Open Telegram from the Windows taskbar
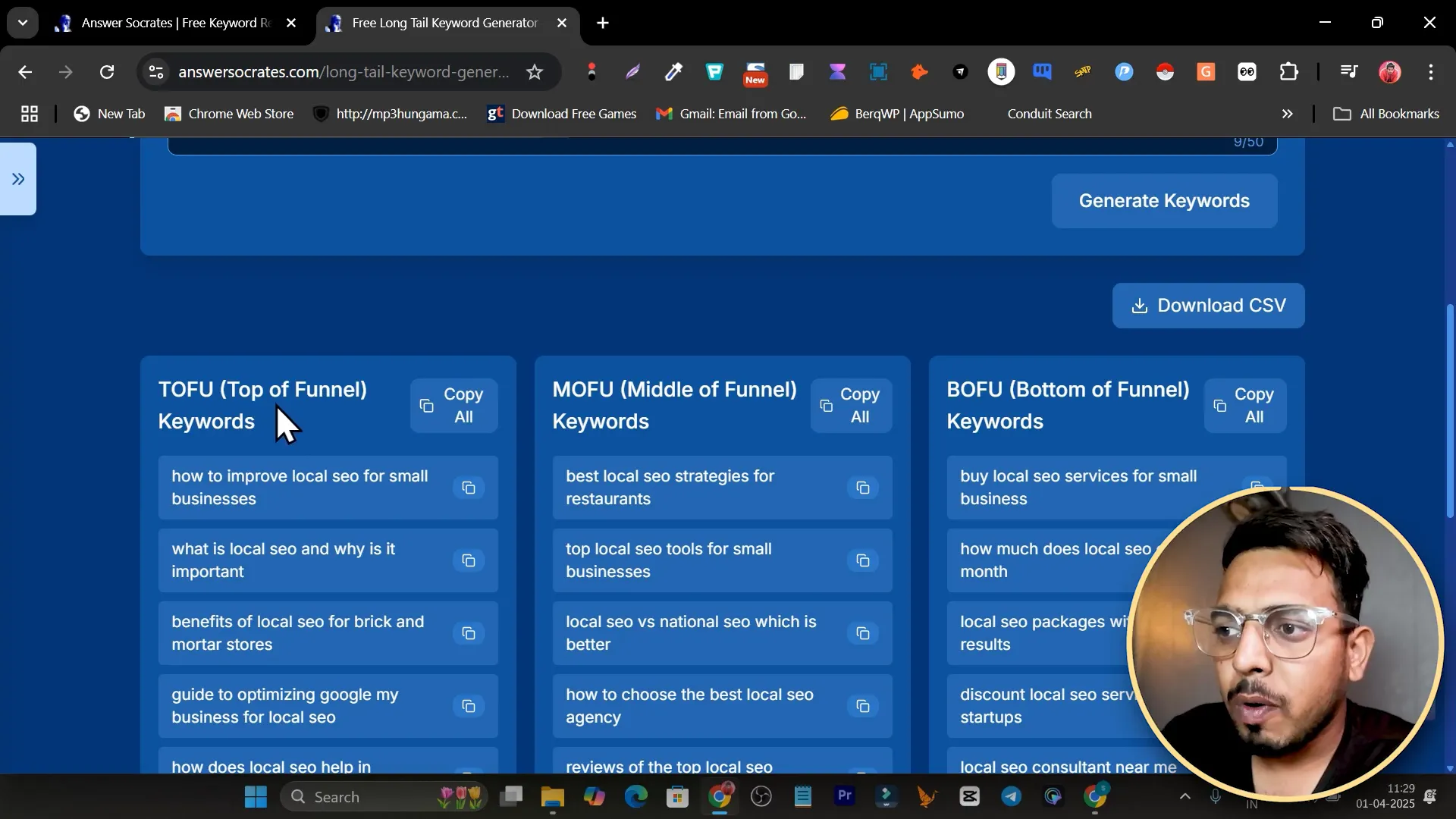The height and width of the screenshot is (819, 1456). [x=1011, y=796]
